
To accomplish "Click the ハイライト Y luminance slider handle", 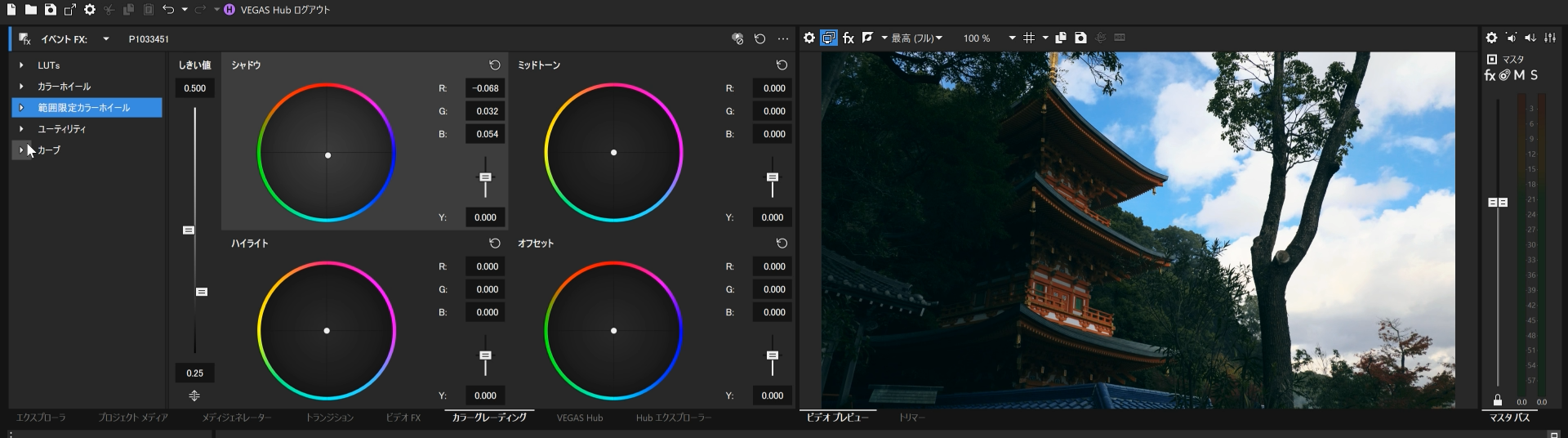I will pyautogui.click(x=485, y=355).
